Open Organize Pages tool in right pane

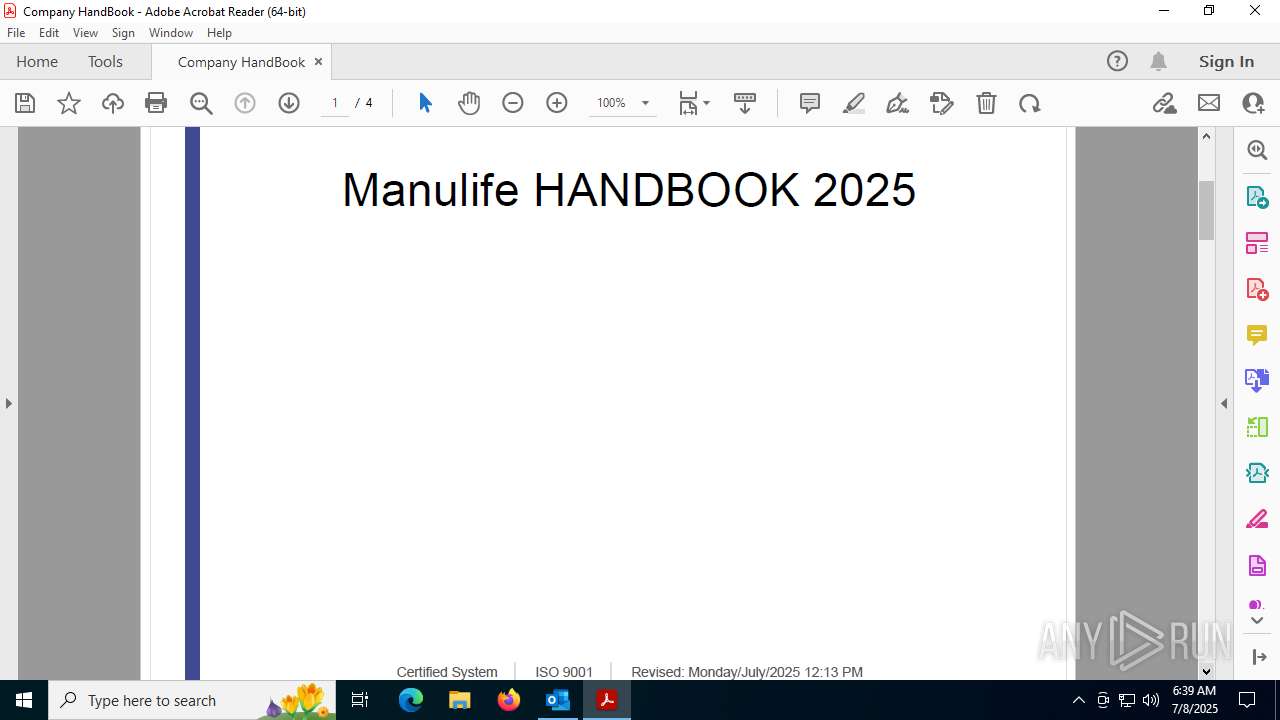1257,243
